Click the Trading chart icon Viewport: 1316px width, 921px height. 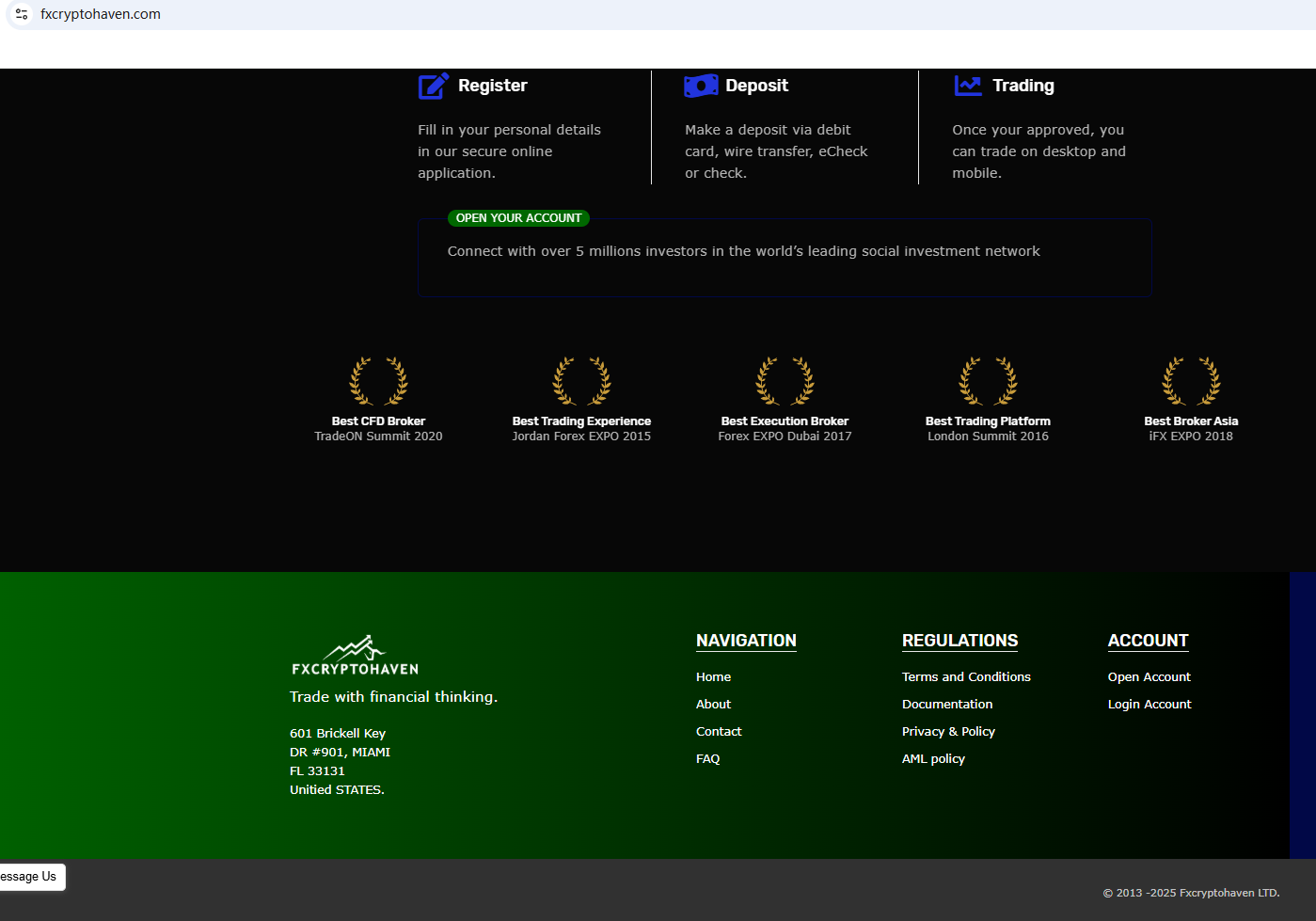[968, 87]
